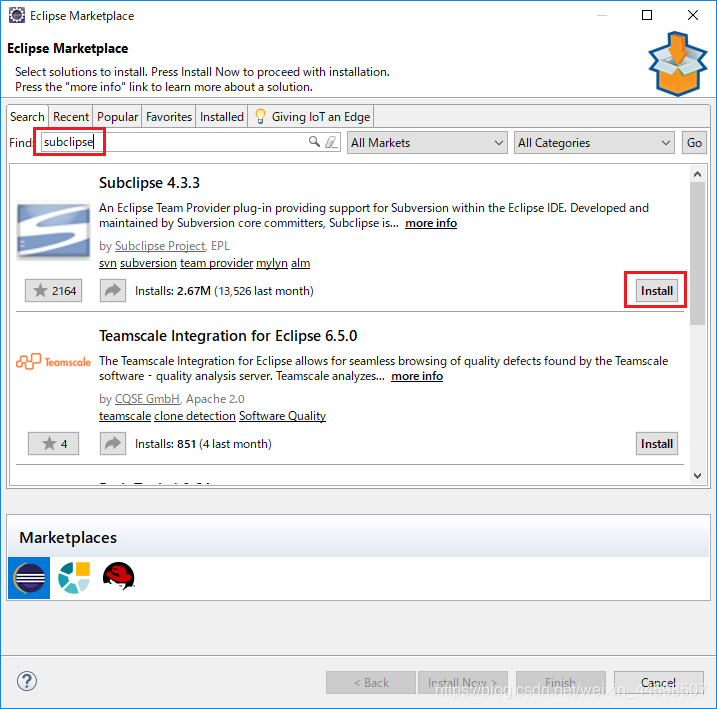Maximize the Eclipse Marketplace window
The width and height of the screenshot is (717, 709).
(x=647, y=15)
